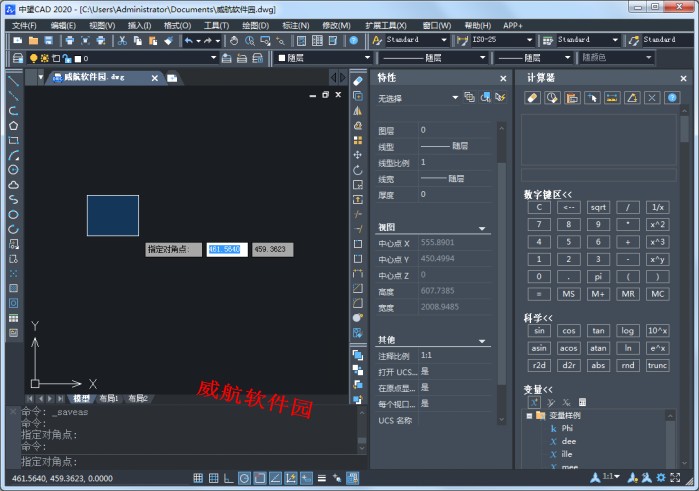This screenshot has width=699, height=491.
Task: Select the Line tool in draw toolbar
Action: pos(13,79)
